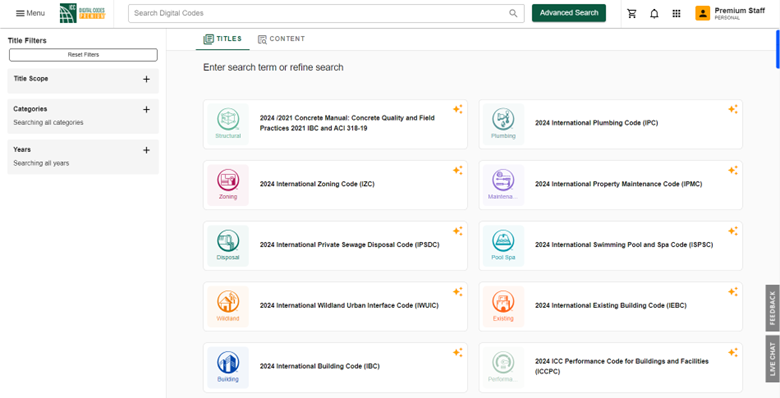This screenshot has width=780, height=398.
Task: Click the Maintenance category icon
Action: tap(503, 185)
